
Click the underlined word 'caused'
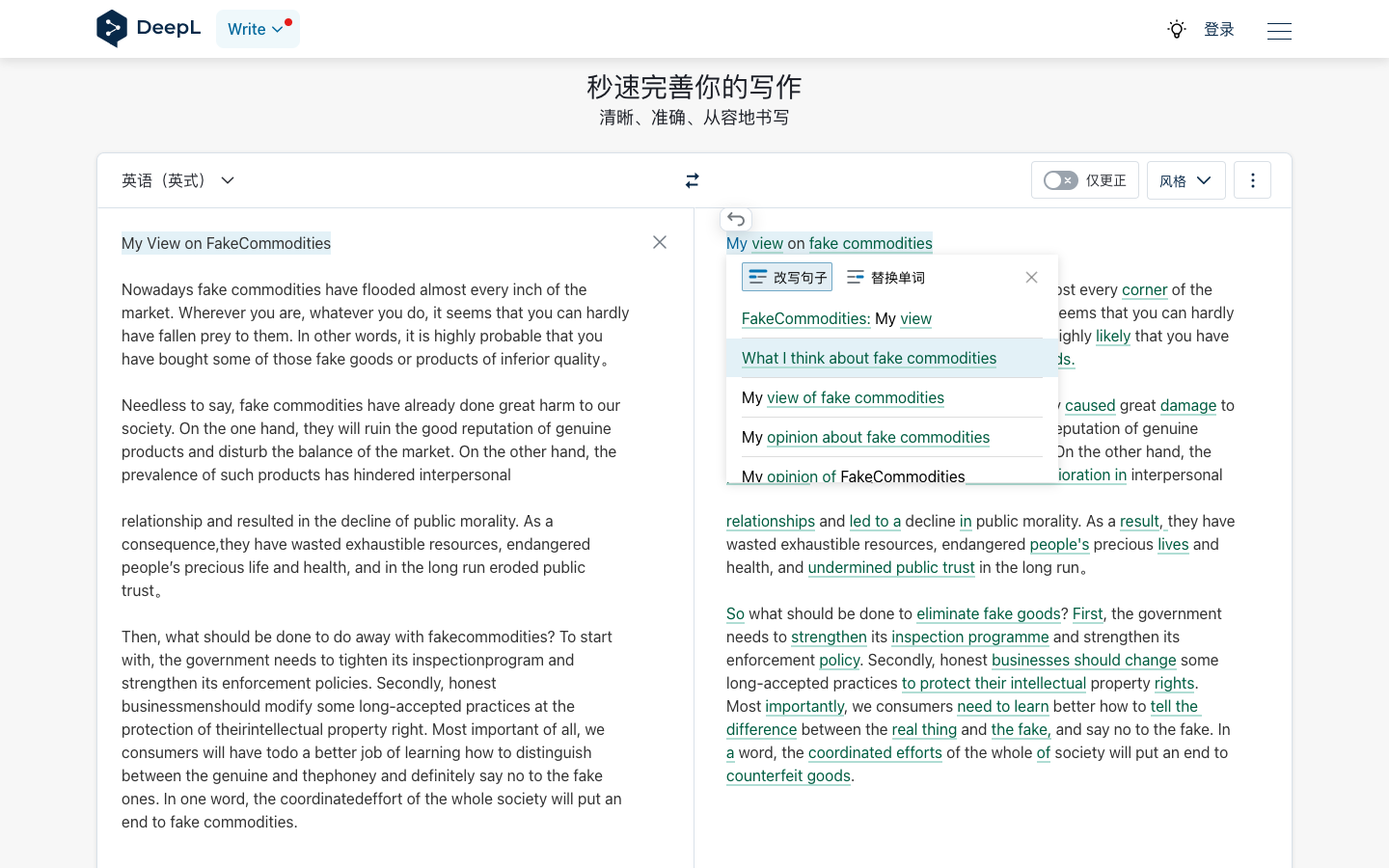click(1090, 405)
